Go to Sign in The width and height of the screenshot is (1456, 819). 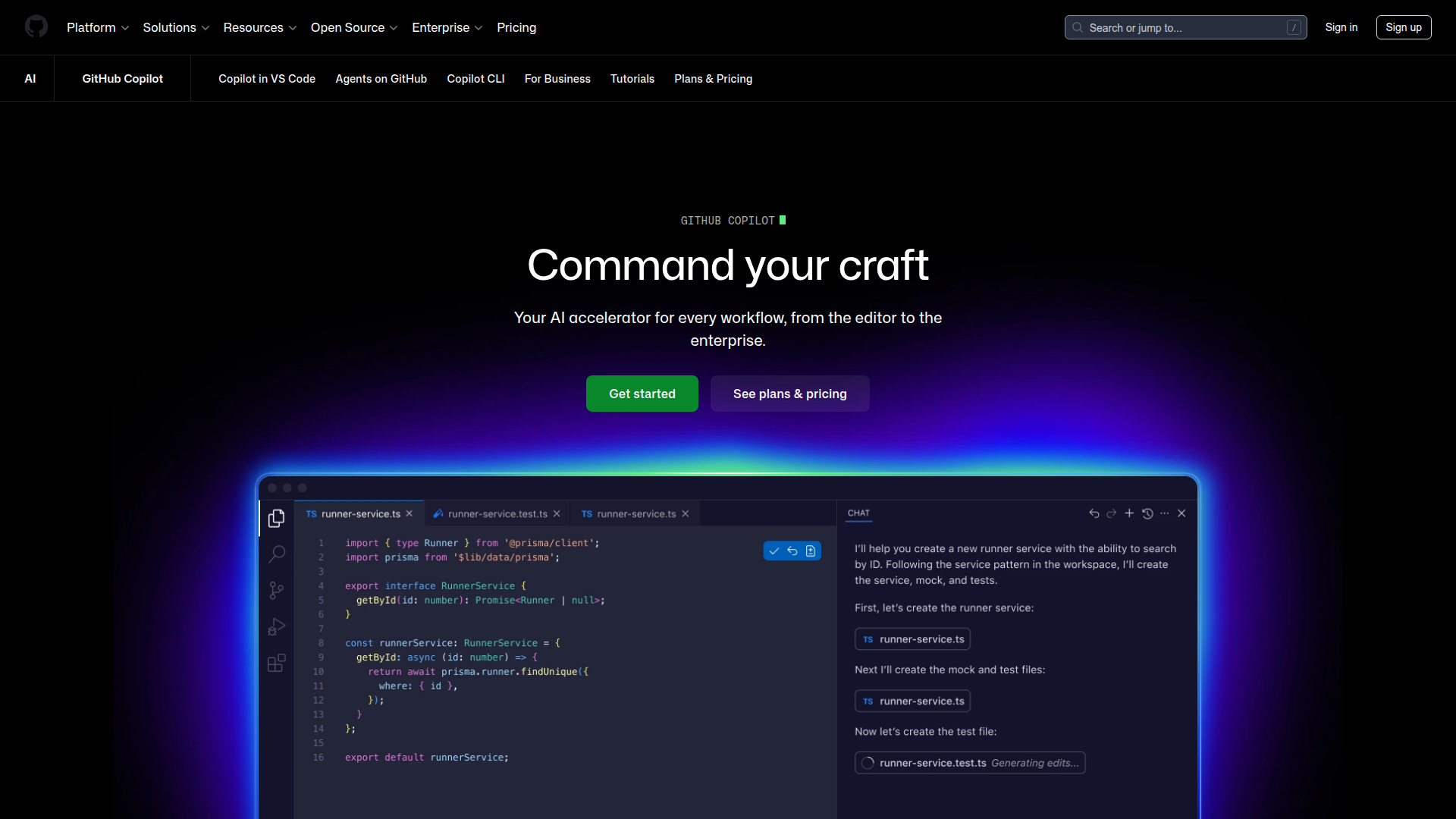click(x=1341, y=27)
